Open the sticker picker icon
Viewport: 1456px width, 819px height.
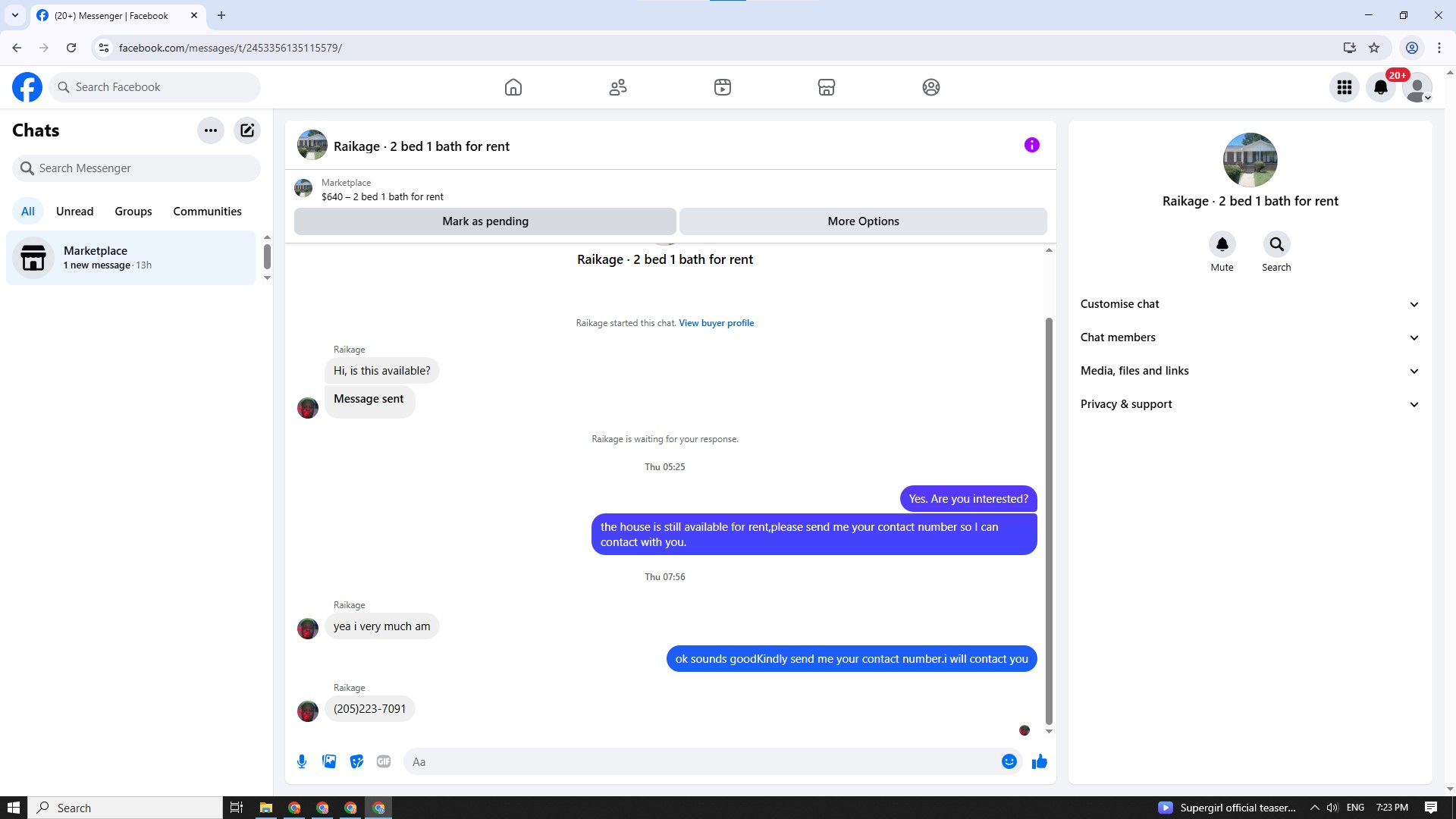(x=356, y=761)
